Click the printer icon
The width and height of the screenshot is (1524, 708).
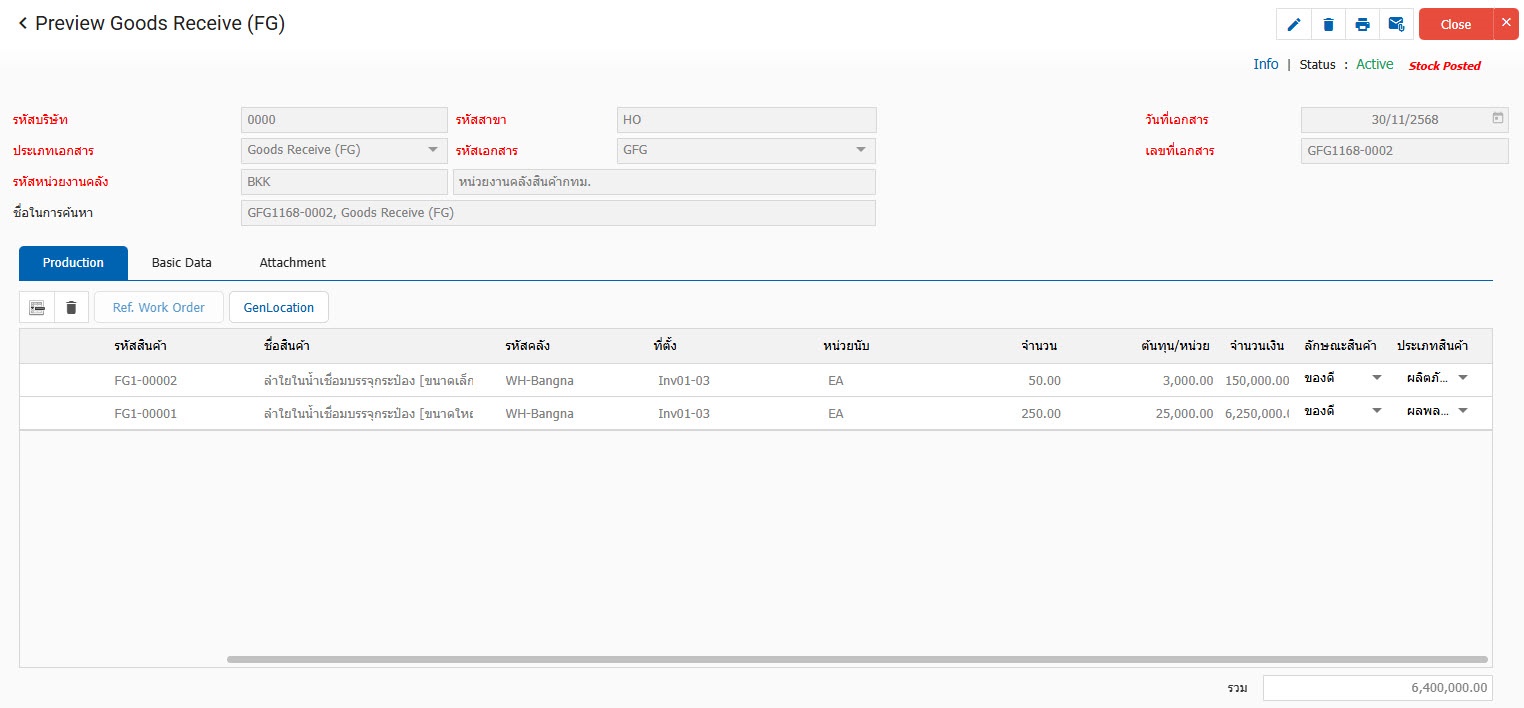coord(1362,25)
